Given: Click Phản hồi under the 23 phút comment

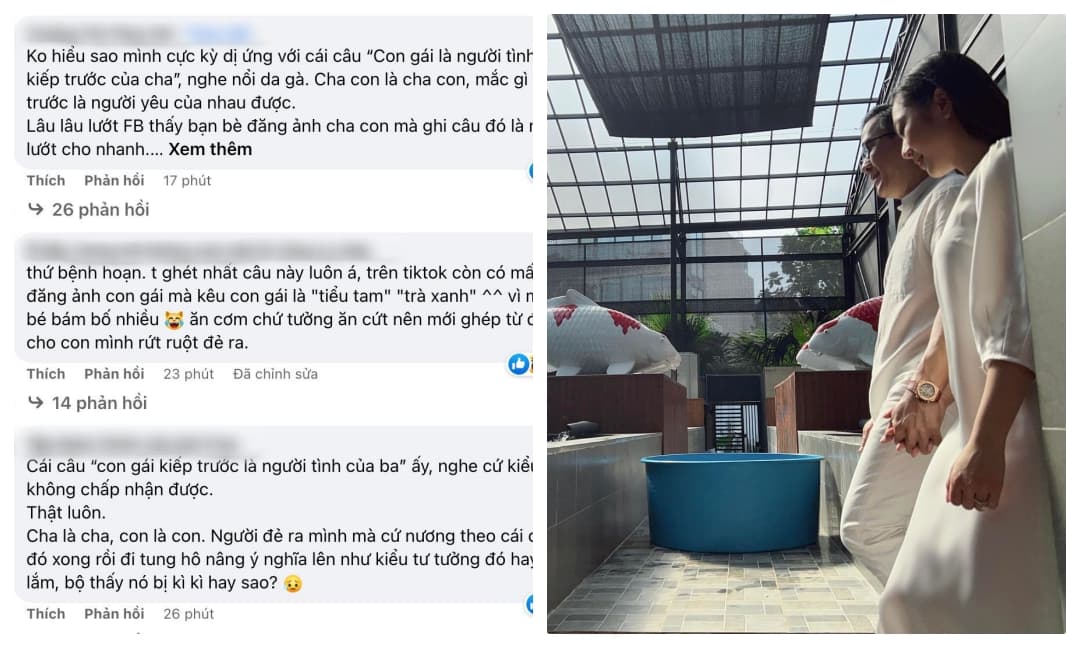Looking at the screenshot, I should click(114, 374).
